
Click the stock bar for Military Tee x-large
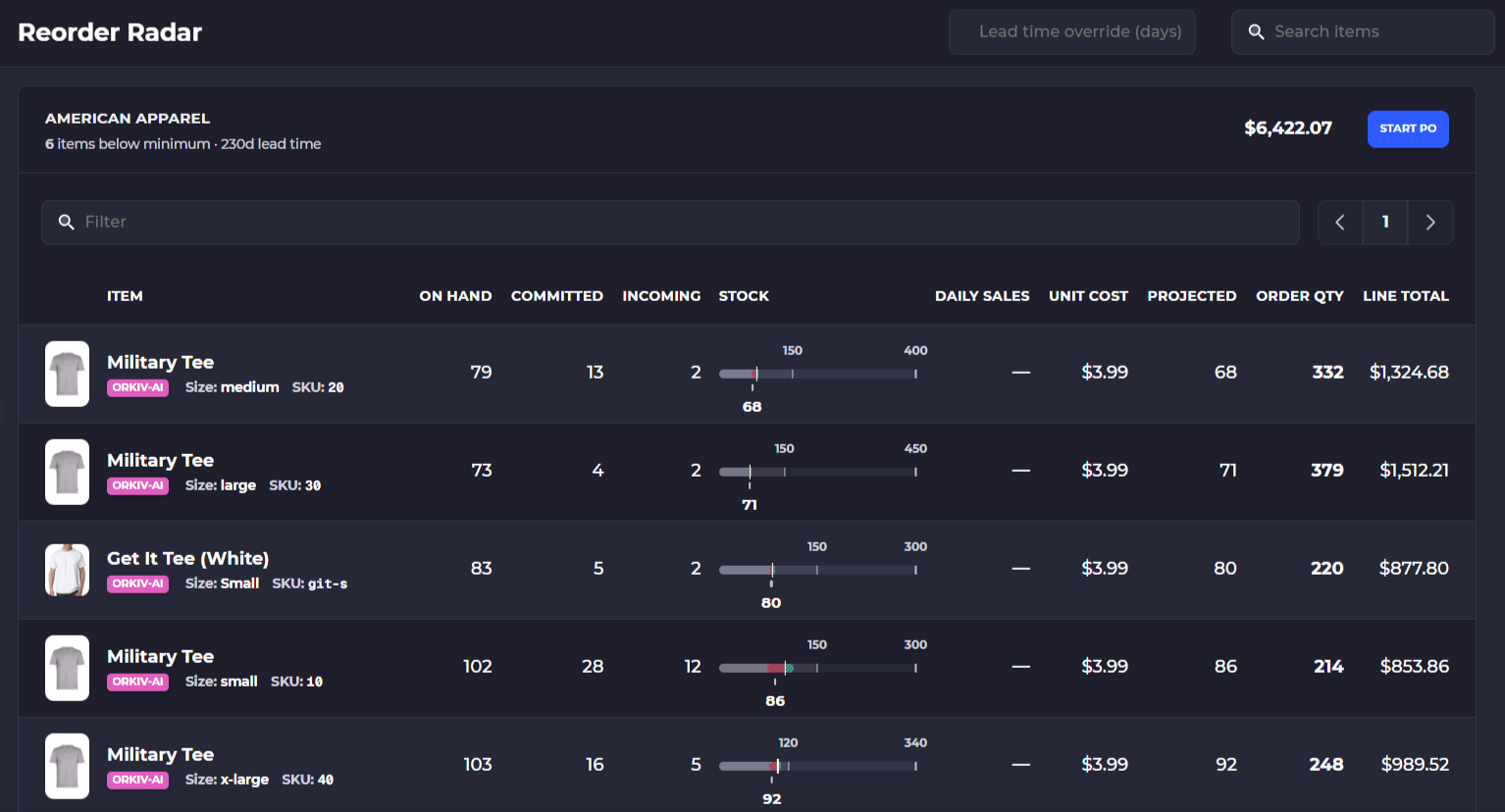tap(817, 766)
